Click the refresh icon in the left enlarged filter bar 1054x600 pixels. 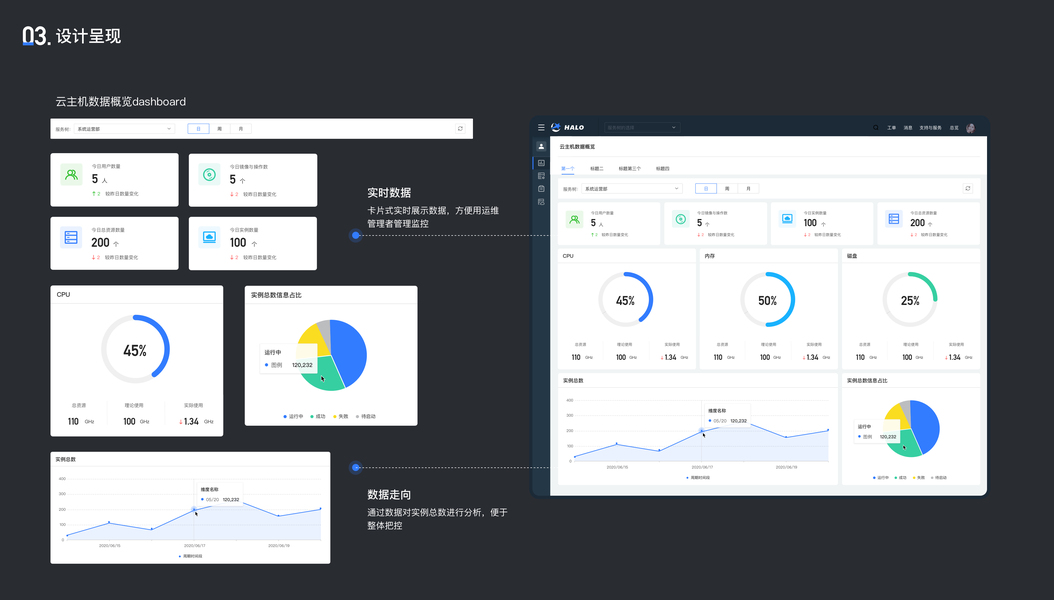(460, 128)
